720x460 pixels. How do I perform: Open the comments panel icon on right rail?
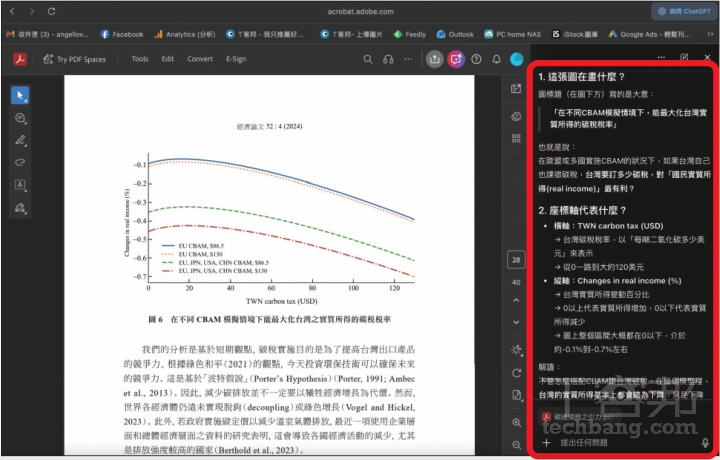[x=516, y=116]
